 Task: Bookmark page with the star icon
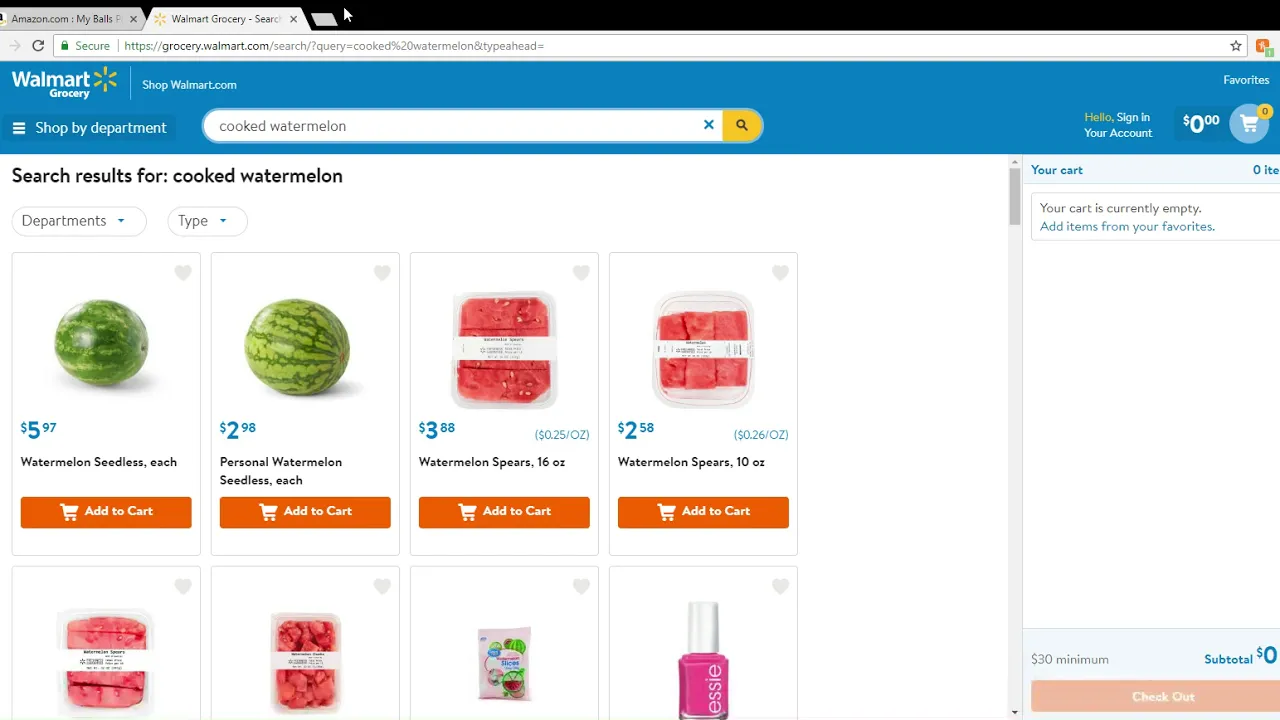point(1236,46)
